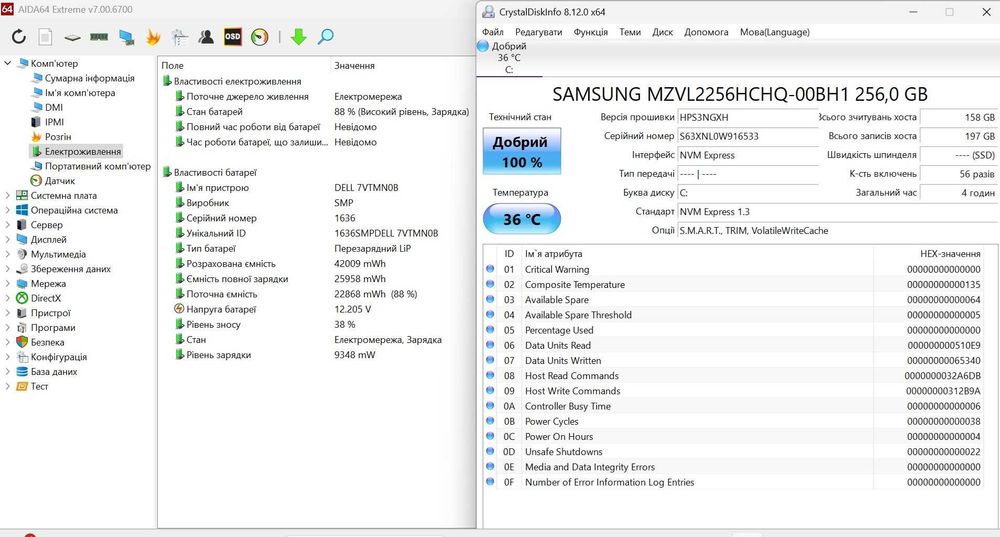Open the memory module benchmark icon
1000x537 pixels.
(99, 37)
